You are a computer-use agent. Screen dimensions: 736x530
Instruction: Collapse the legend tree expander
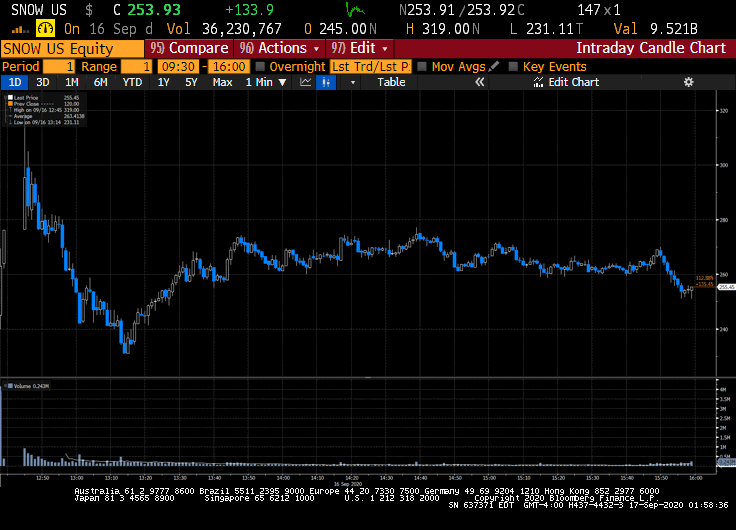(x=5, y=98)
